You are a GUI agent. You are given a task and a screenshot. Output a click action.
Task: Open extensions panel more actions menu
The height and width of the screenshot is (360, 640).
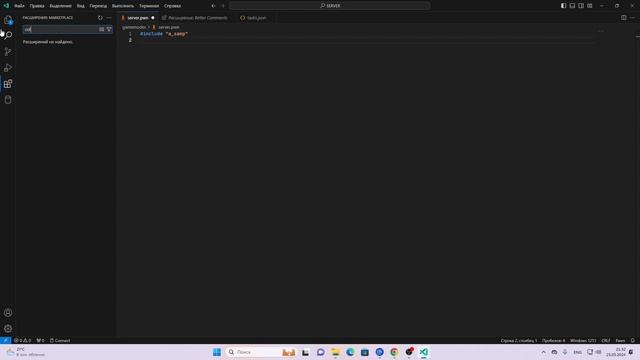[x=109, y=18]
